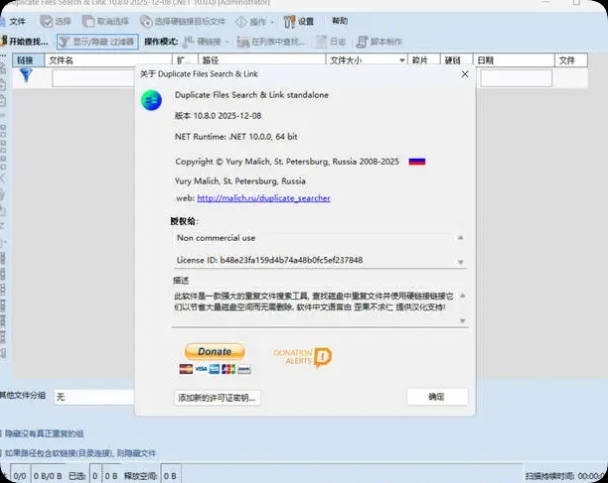Click the 取消选择 toolbar item
This screenshot has width=608, height=483.
pos(105,21)
